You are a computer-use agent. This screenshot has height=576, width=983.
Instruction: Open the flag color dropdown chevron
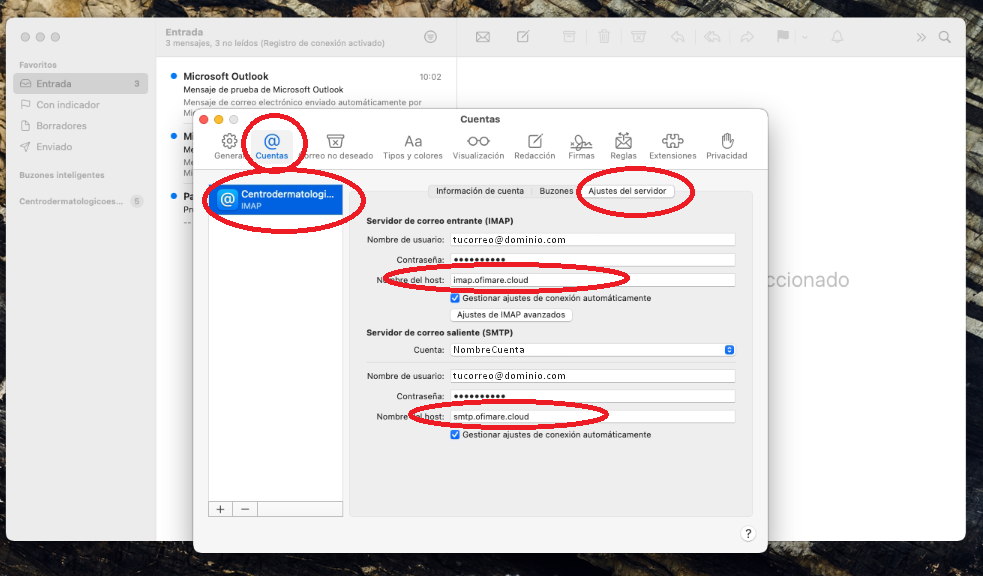click(805, 38)
